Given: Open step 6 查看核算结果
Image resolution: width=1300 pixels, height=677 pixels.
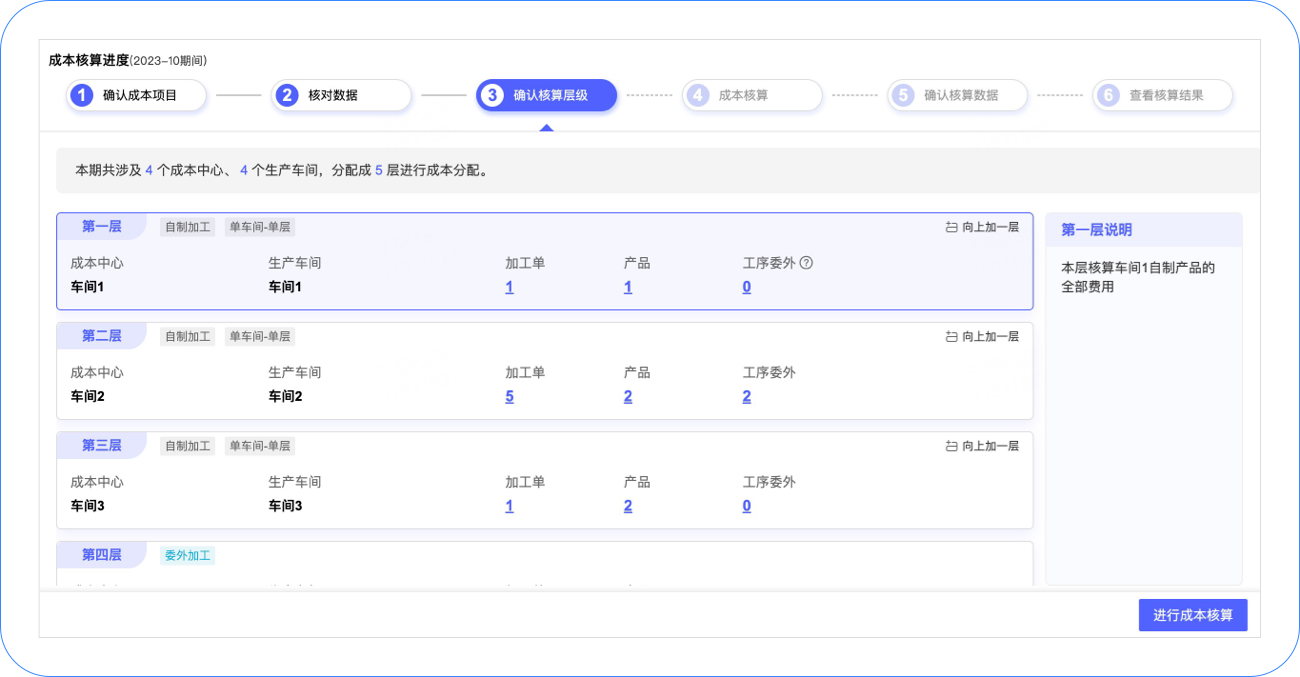Looking at the screenshot, I should pyautogui.click(x=1162, y=95).
